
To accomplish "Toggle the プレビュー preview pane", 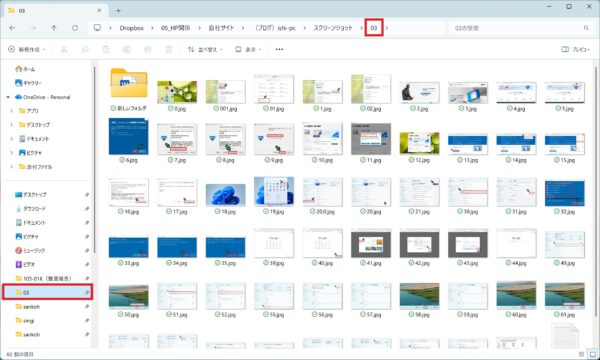I will point(576,49).
